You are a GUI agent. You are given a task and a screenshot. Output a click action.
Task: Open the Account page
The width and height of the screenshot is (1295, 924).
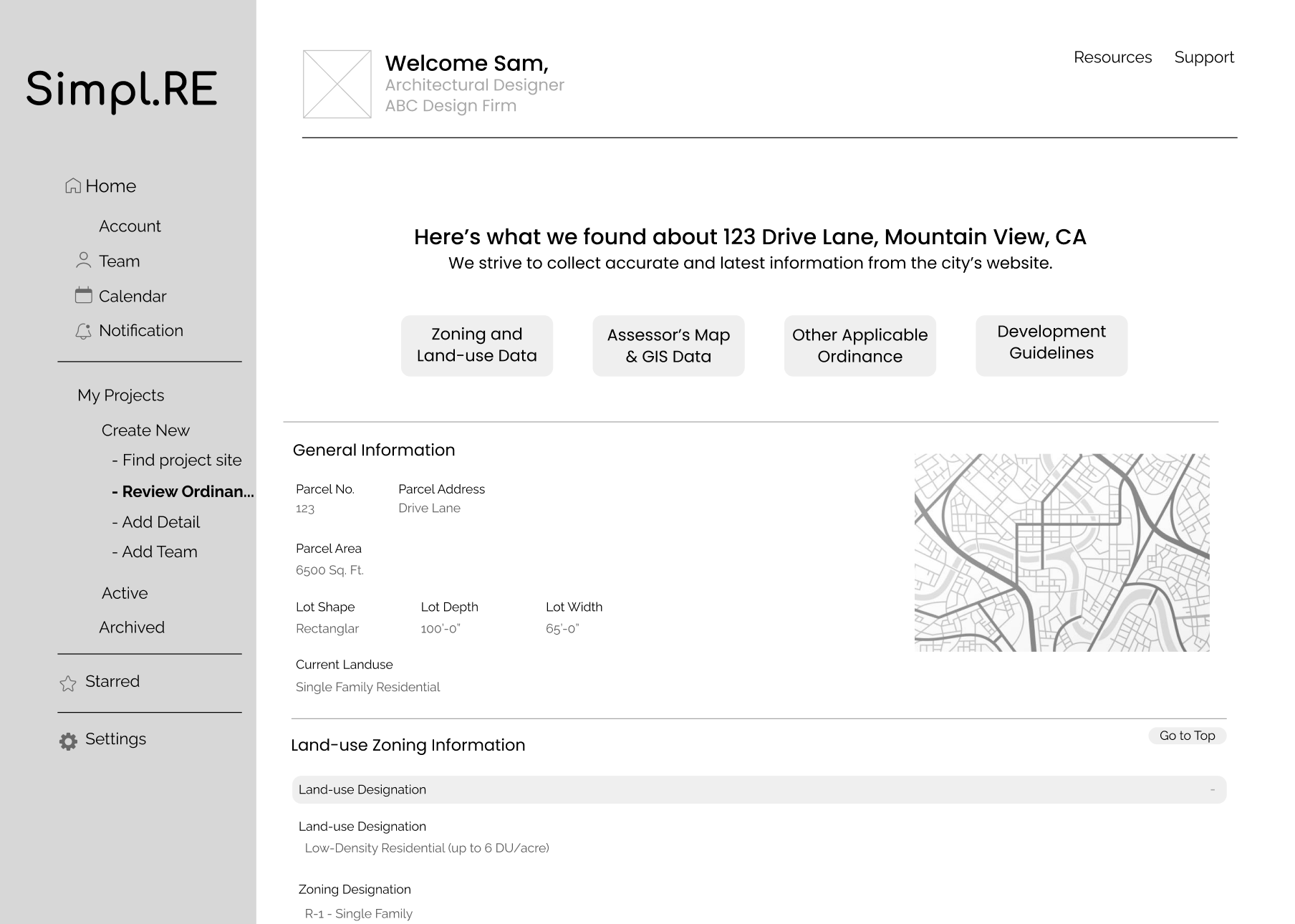pyautogui.click(x=130, y=226)
